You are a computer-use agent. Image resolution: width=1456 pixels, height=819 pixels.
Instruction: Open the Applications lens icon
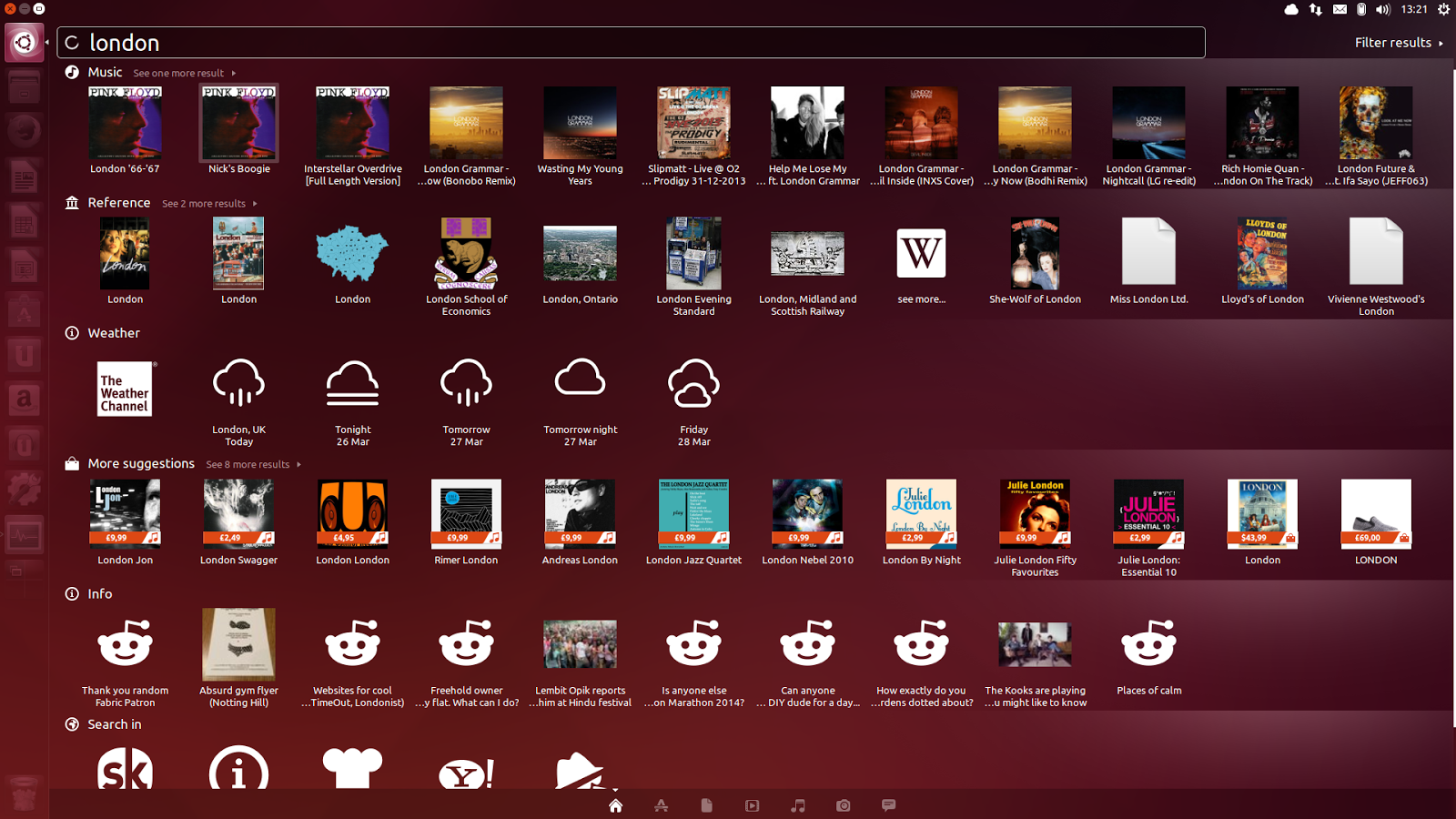click(x=662, y=805)
